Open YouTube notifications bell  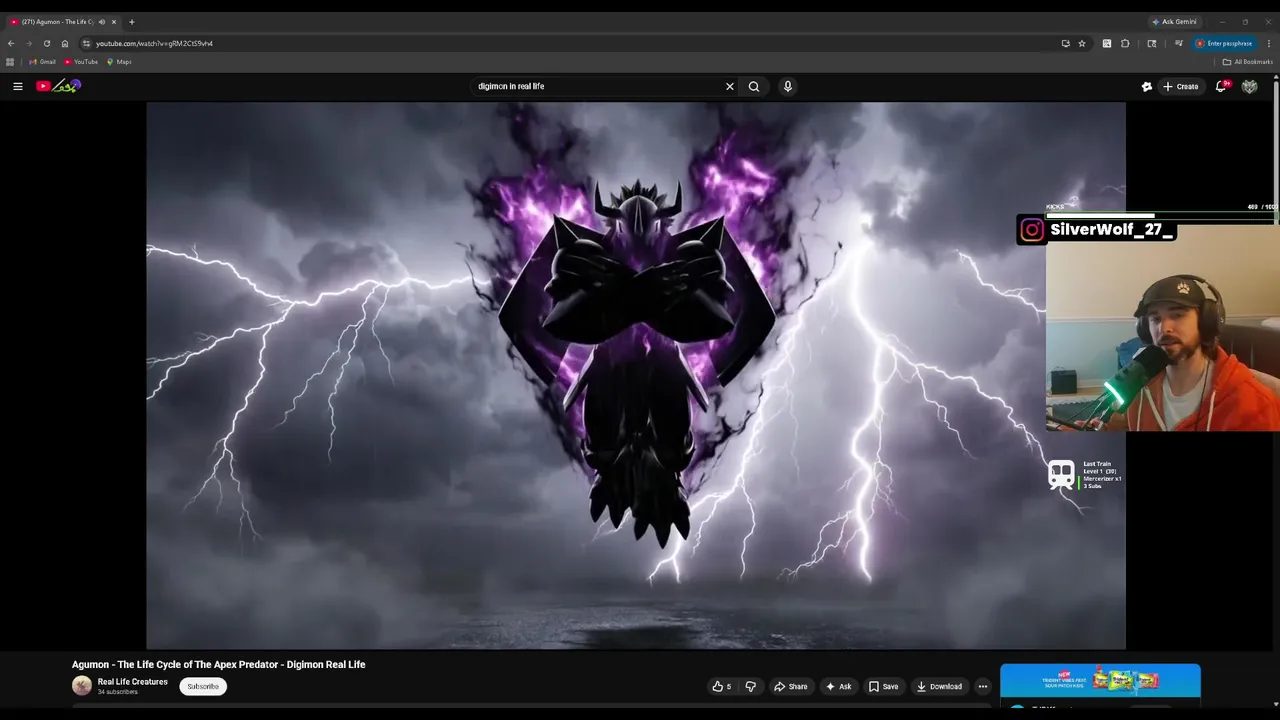[1221, 86]
